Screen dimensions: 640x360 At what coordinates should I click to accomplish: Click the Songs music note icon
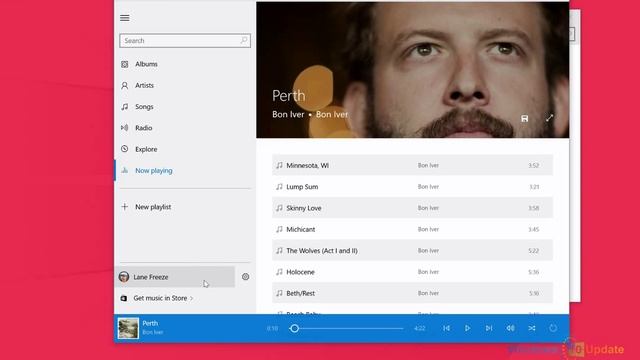(125, 107)
